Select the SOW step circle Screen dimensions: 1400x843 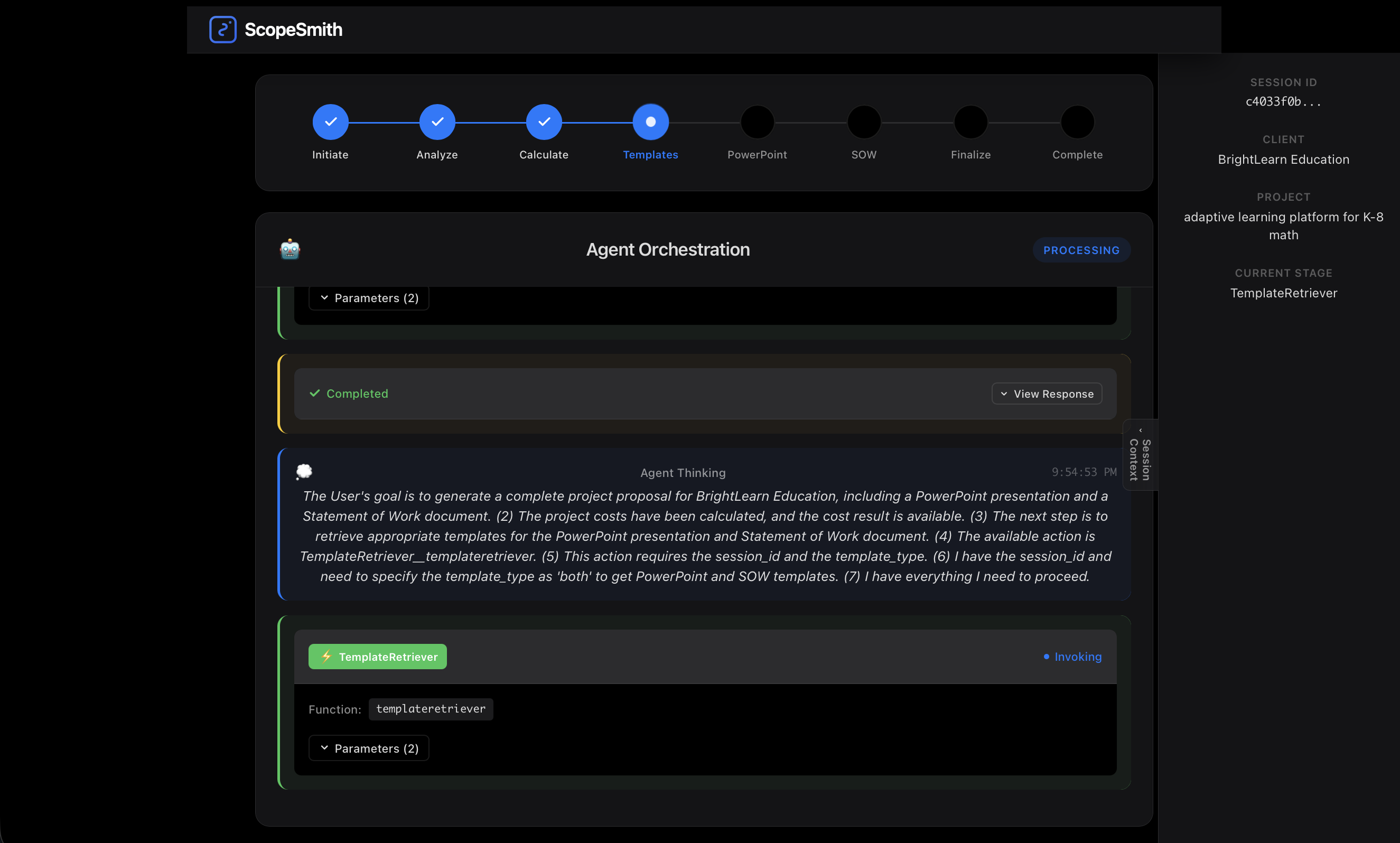[864, 122]
